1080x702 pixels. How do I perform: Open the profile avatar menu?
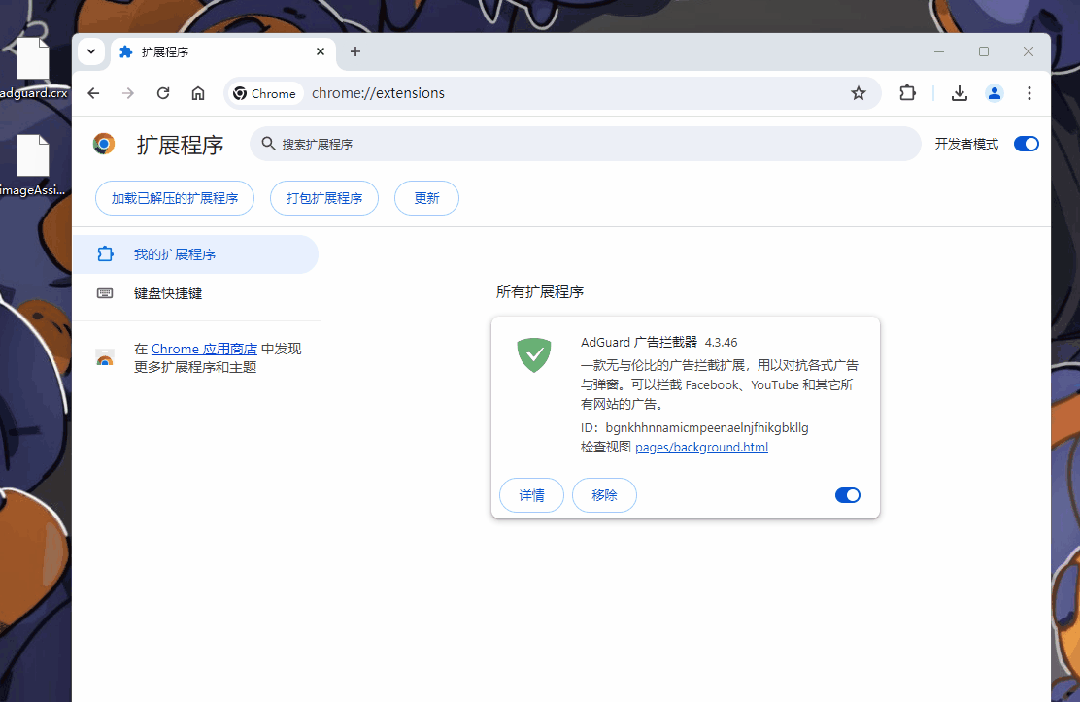click(x=994, y=93)
